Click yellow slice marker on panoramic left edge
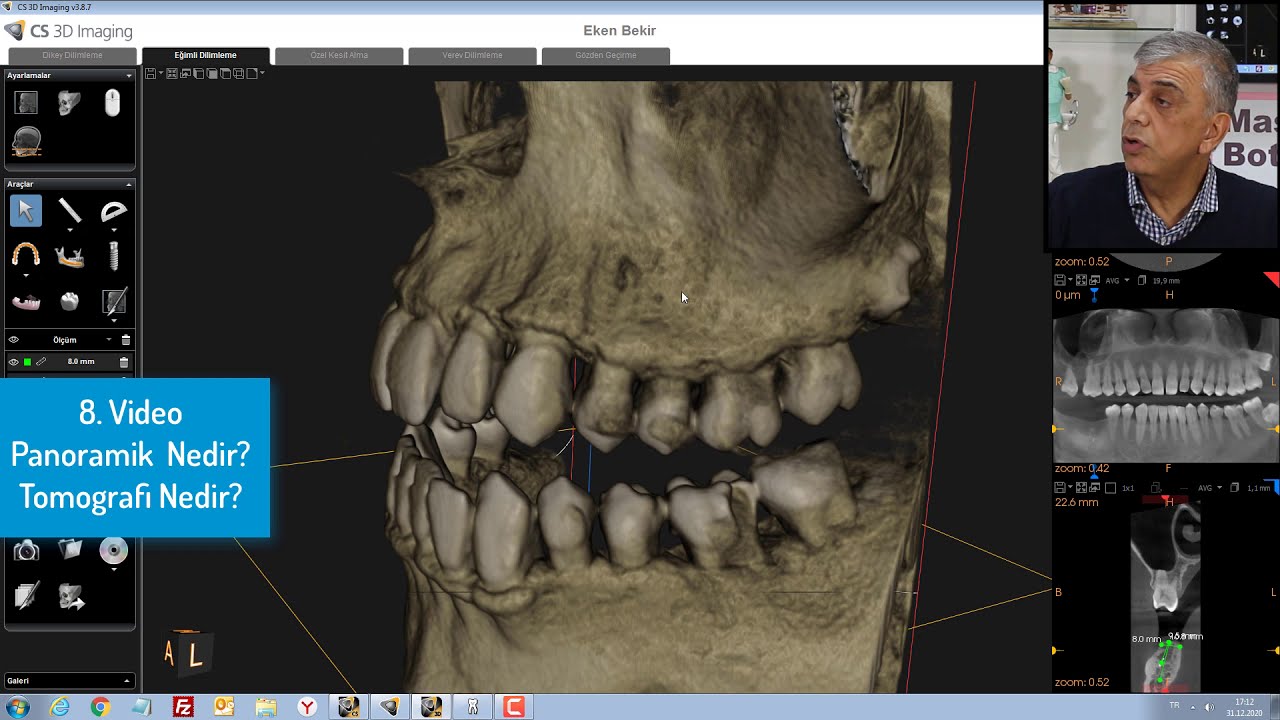The width and height of the screenshot is (1280, 720). [x=1055, y=429]
